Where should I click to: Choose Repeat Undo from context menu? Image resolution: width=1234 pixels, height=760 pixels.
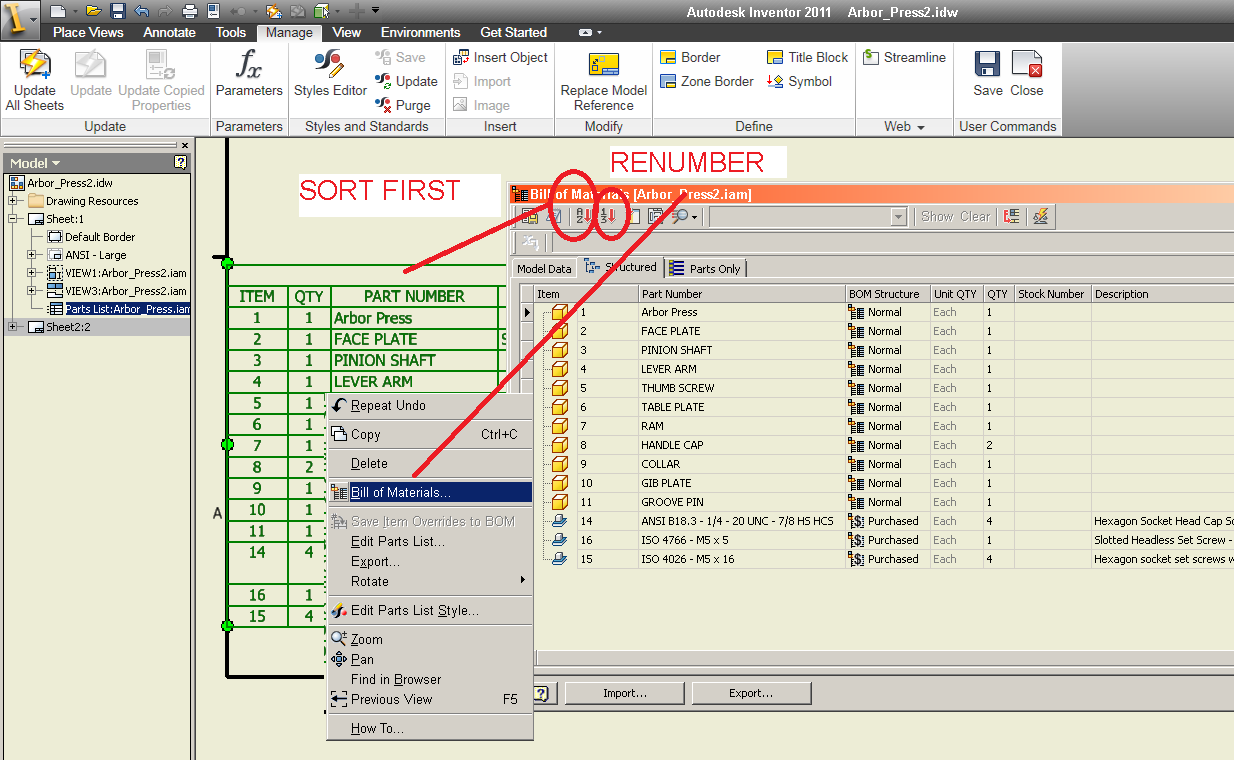coord(431,405)
